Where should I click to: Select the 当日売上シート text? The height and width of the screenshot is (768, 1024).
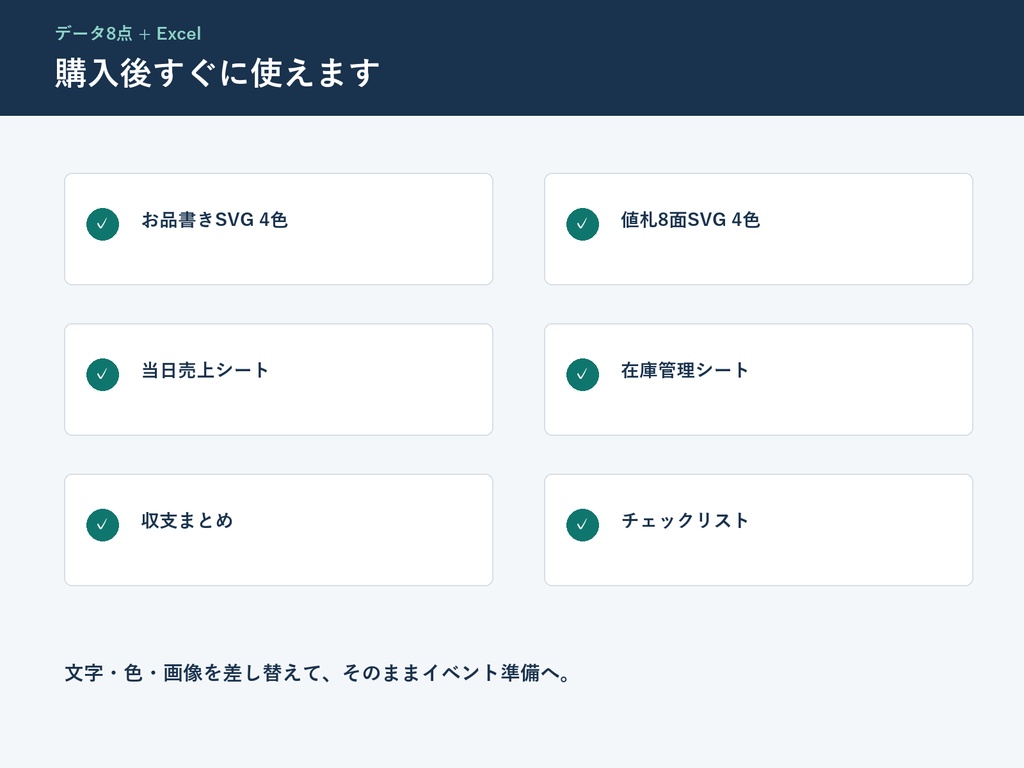pyautogui.click(x=204, y=370)
